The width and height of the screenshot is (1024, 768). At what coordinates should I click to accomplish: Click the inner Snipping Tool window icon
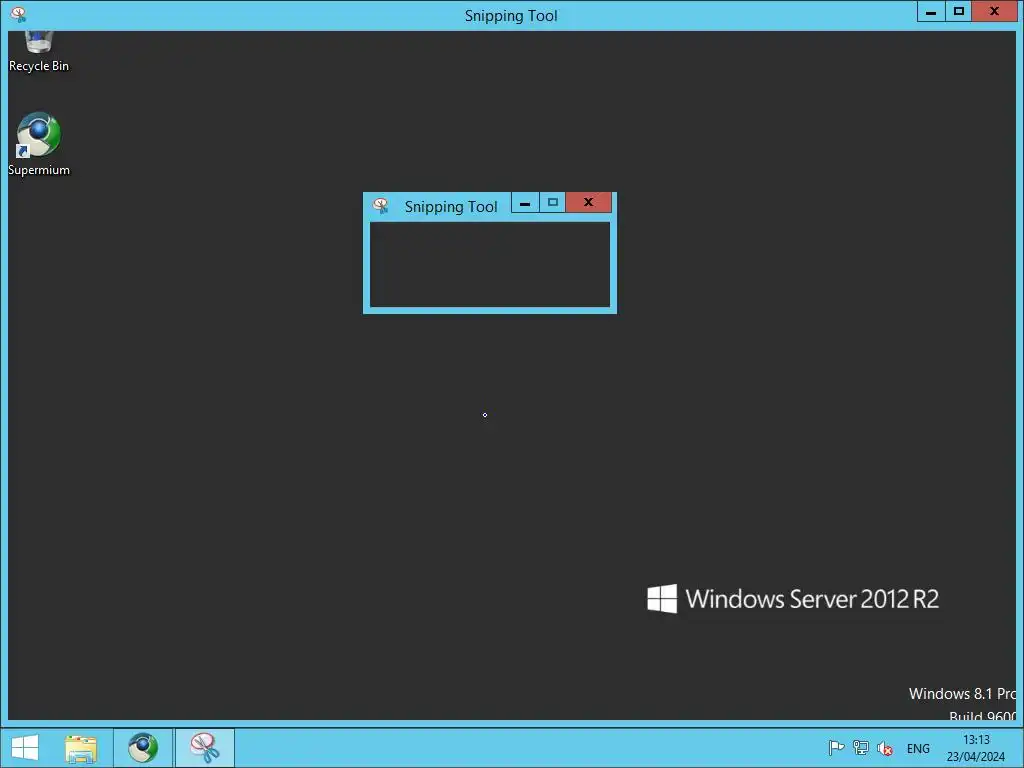pyautogui.click(x=381, y=206)
